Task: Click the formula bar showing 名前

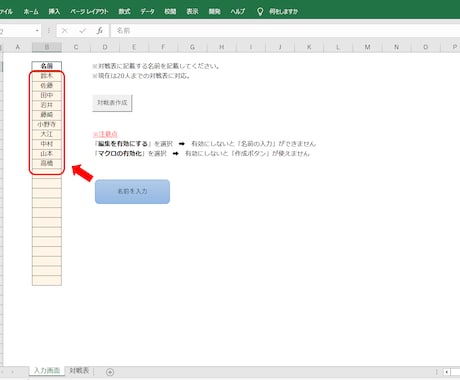Action: click(285, 31)
